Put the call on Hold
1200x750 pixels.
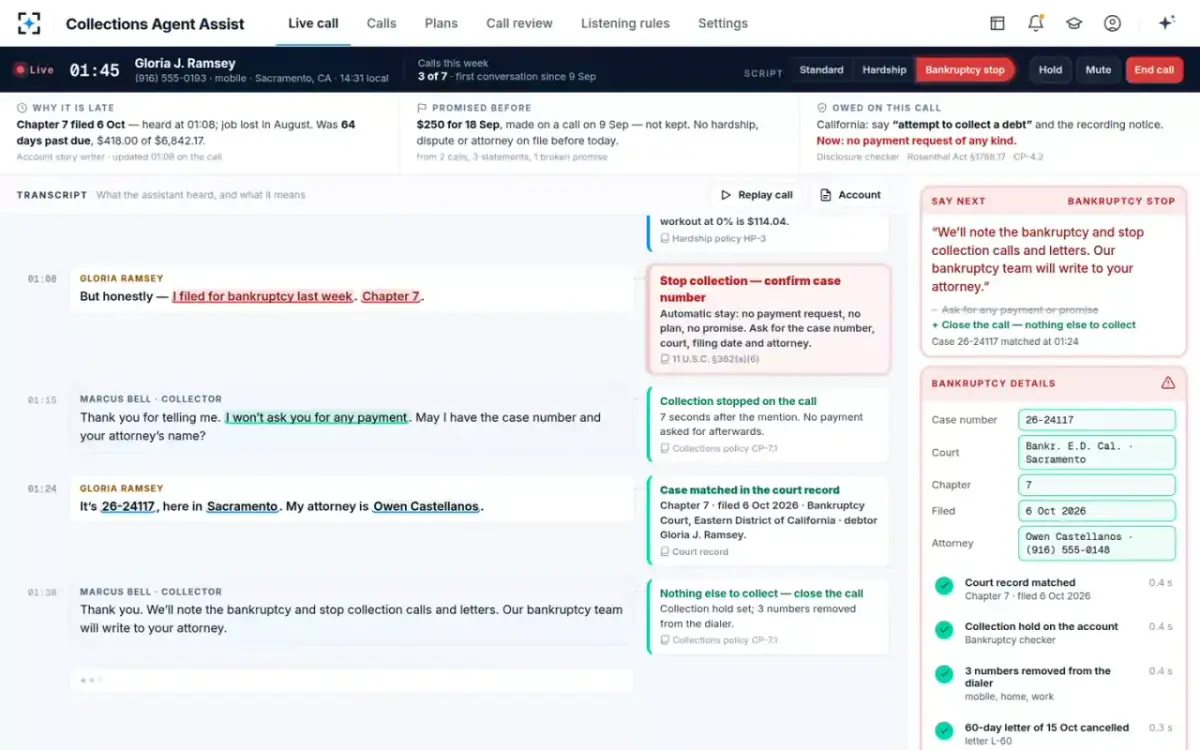pos(1050,70)
